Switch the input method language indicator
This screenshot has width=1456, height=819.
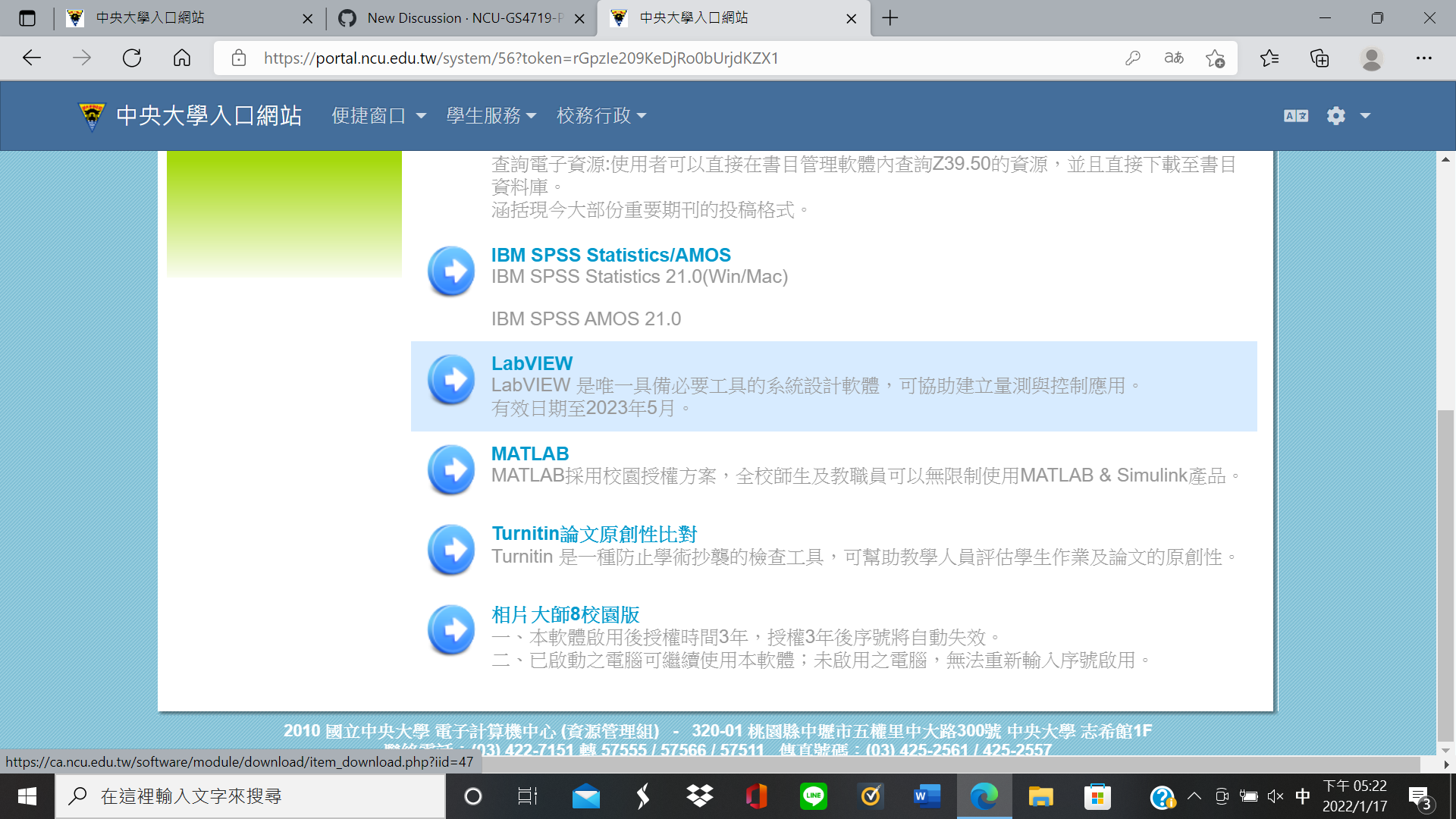[x=1302, y=796]
